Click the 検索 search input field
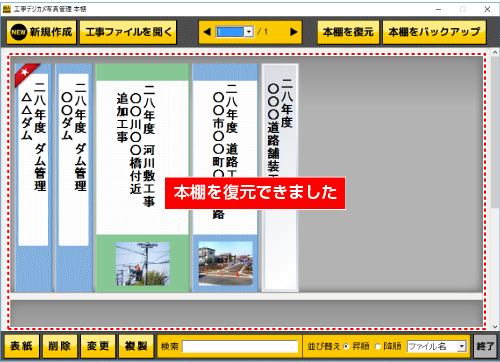Viewport: 500px width, 362px height. (x=240, y=347)
